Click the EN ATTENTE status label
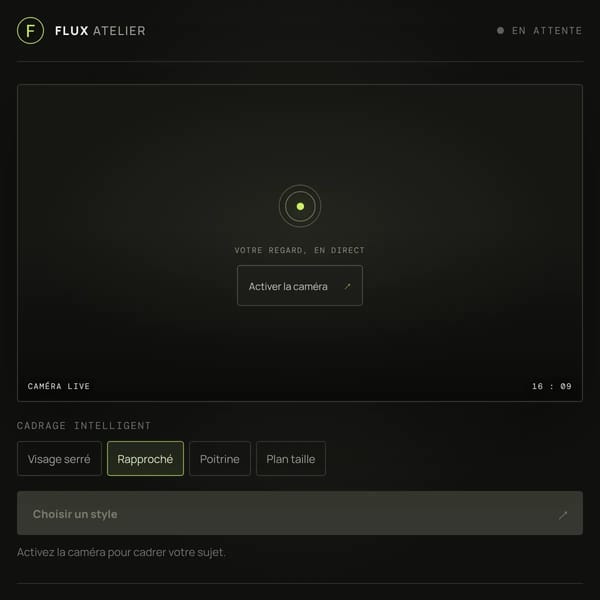 (x=547, y=31)
